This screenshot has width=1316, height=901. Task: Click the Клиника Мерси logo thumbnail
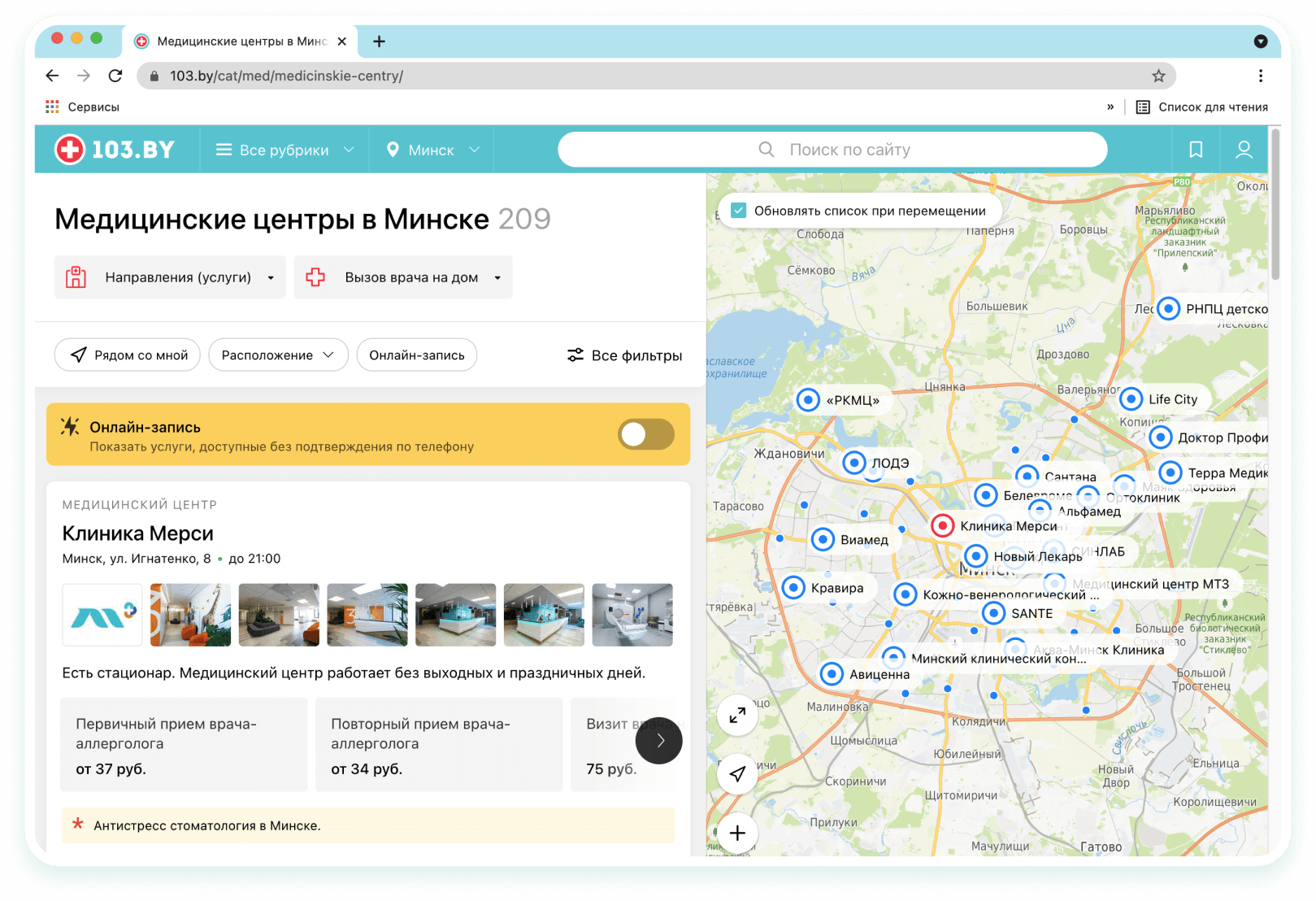[x=102, y=615]
